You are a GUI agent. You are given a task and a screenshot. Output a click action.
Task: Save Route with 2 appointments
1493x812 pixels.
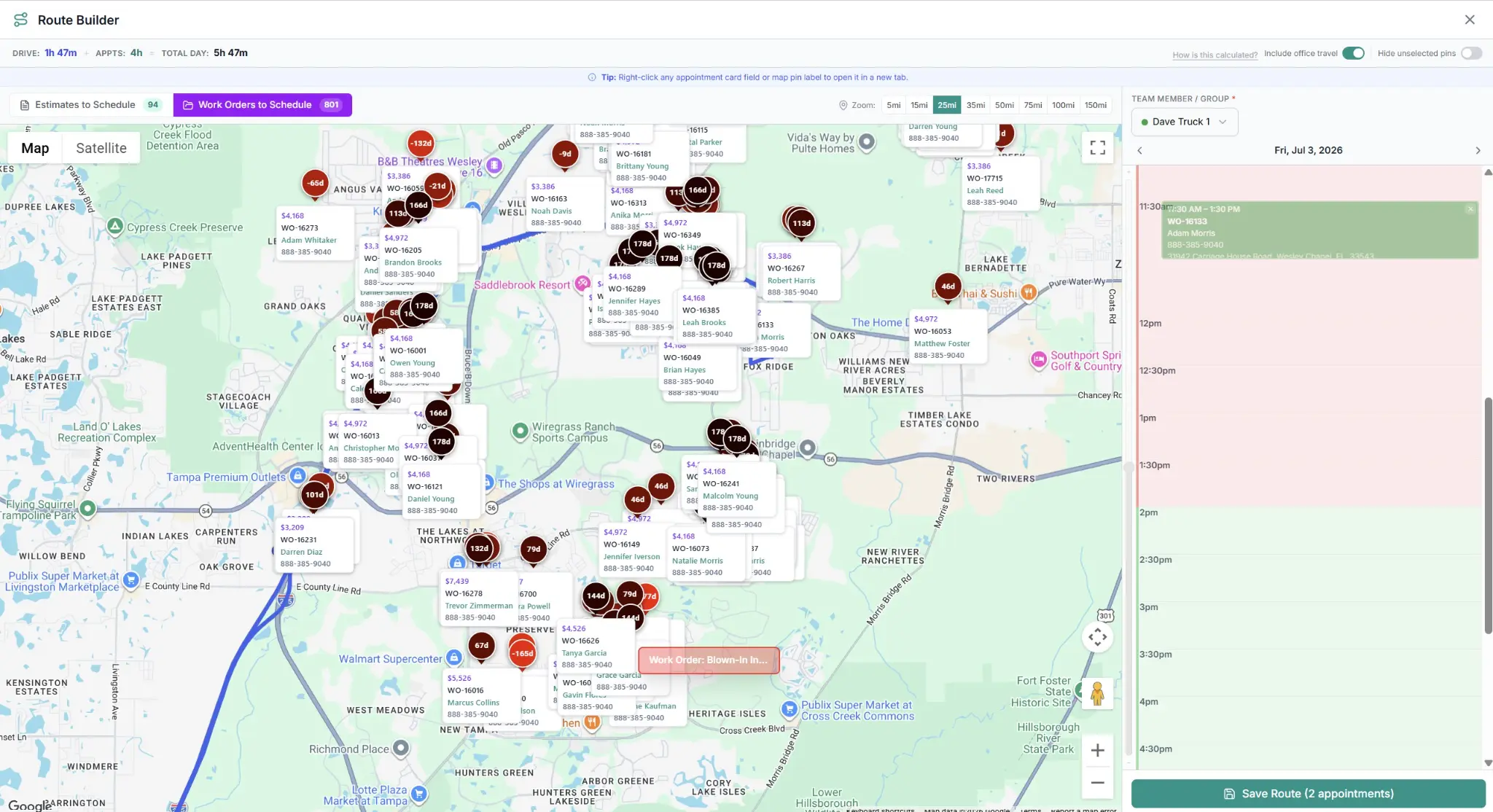click(1308, 794)
